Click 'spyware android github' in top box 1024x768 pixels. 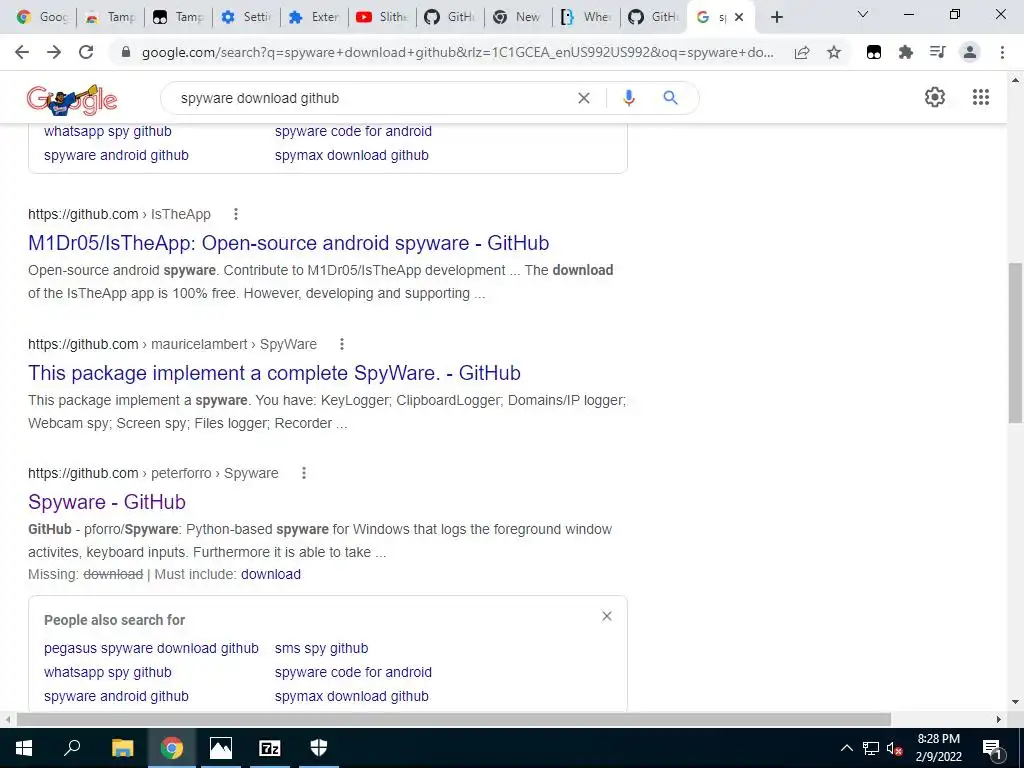116,155
